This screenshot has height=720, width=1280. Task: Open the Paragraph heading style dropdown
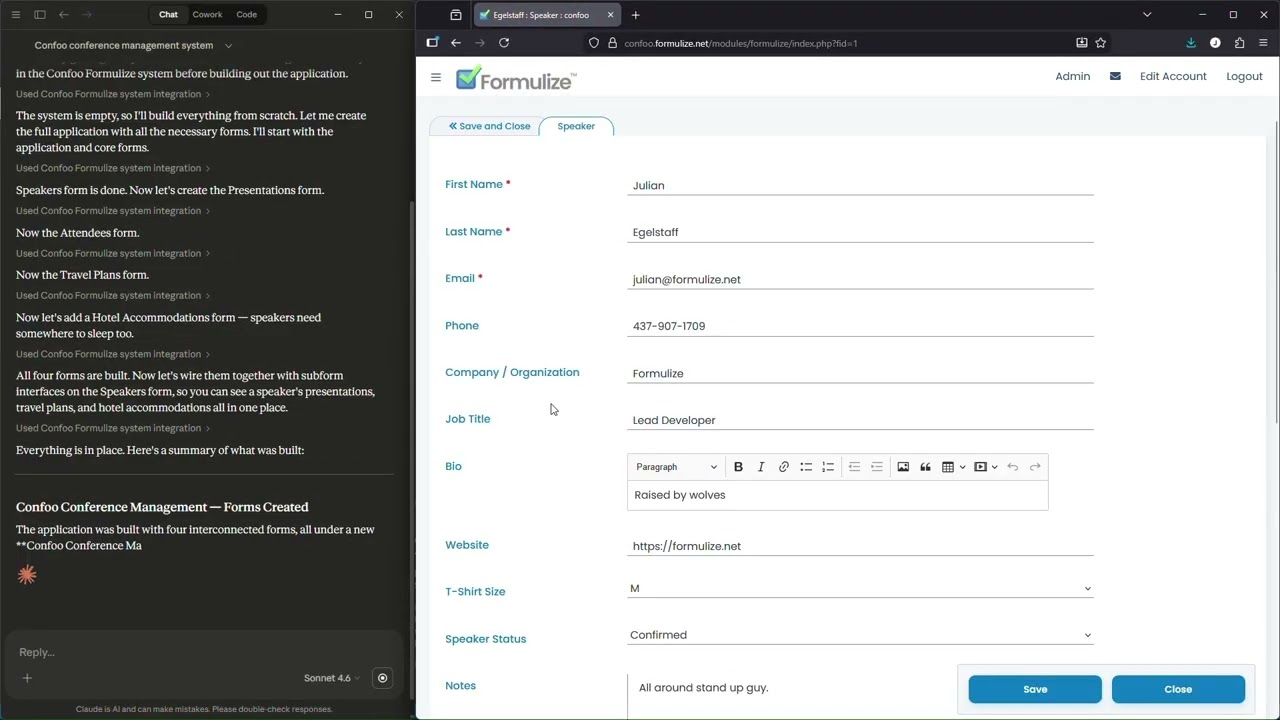[676, 467]
